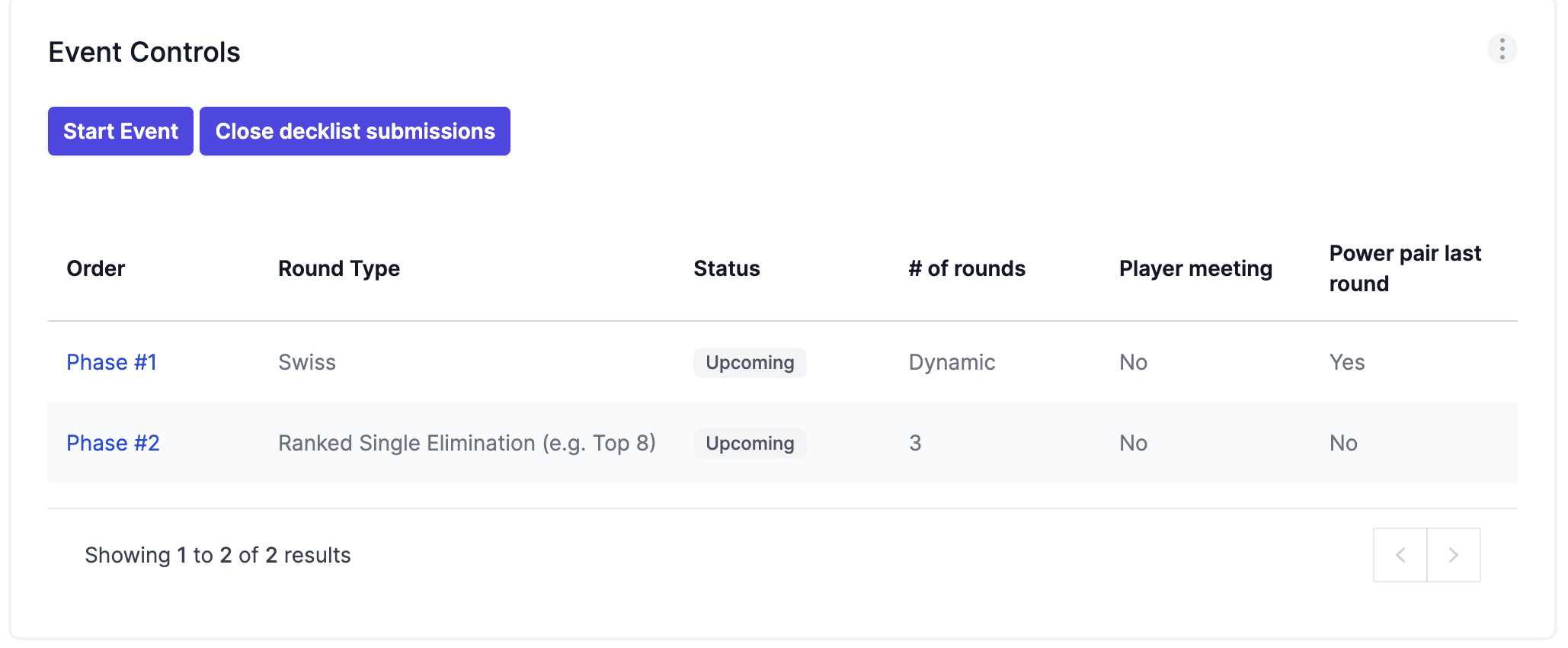Click the Order column header
This screenshot has height=648, width=1568.
96,268
